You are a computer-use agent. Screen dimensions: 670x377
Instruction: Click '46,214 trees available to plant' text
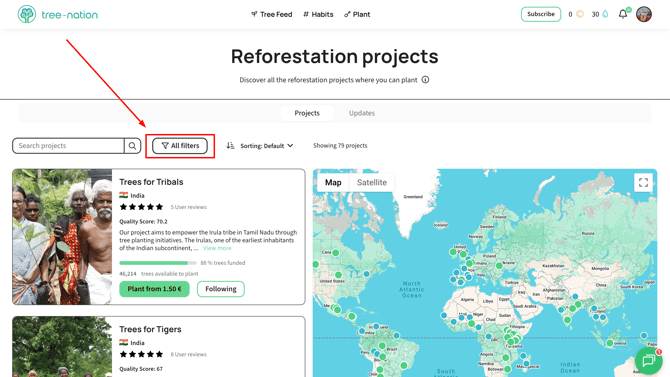point(159,274)
